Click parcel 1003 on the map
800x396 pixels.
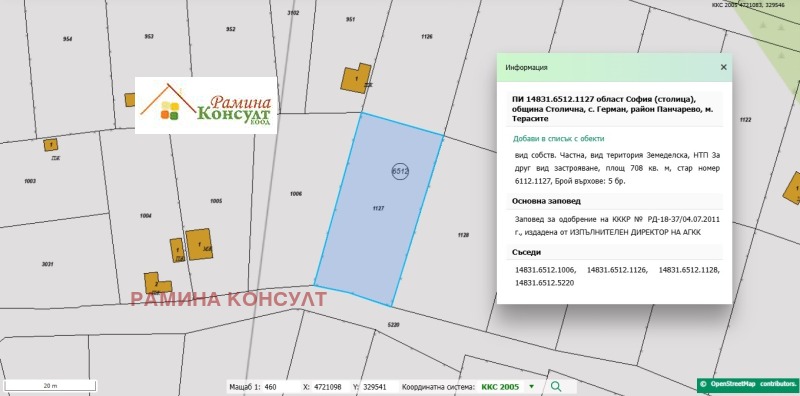pyautogui.click(x=30, y=181)
